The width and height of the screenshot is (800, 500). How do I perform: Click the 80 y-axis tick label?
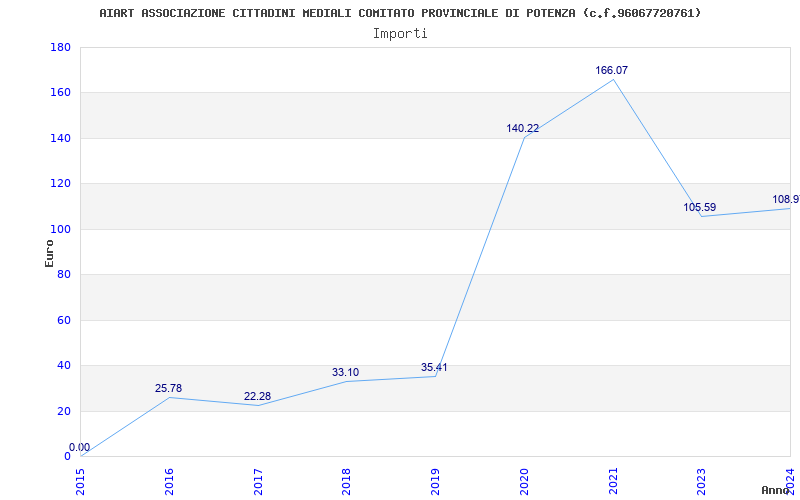coord(64,274)
